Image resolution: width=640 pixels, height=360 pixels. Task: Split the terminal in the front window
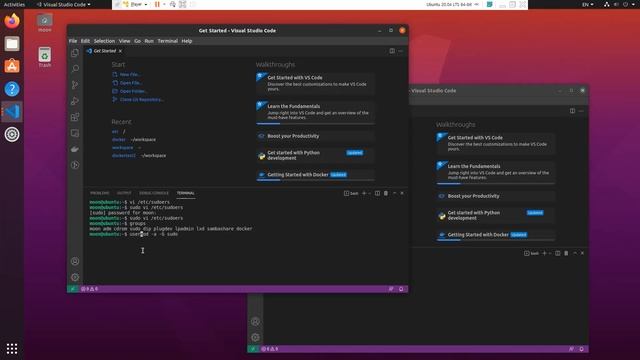pyautogui.click(x=378, y=193)
